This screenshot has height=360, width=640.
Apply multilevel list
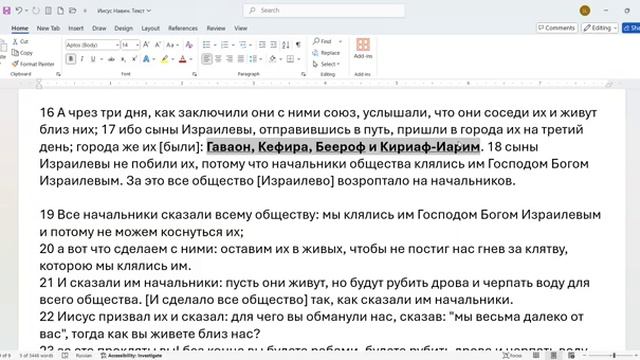tap(243, 45)
